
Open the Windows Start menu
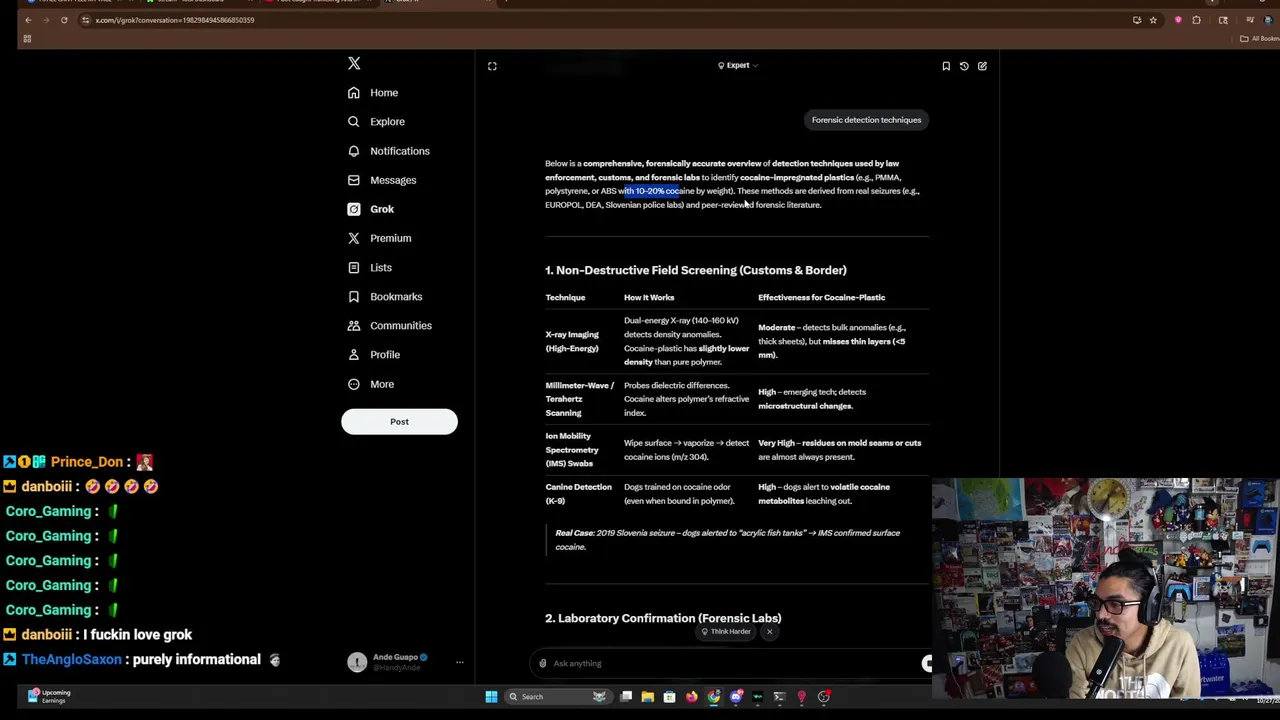tap(491, 697)
